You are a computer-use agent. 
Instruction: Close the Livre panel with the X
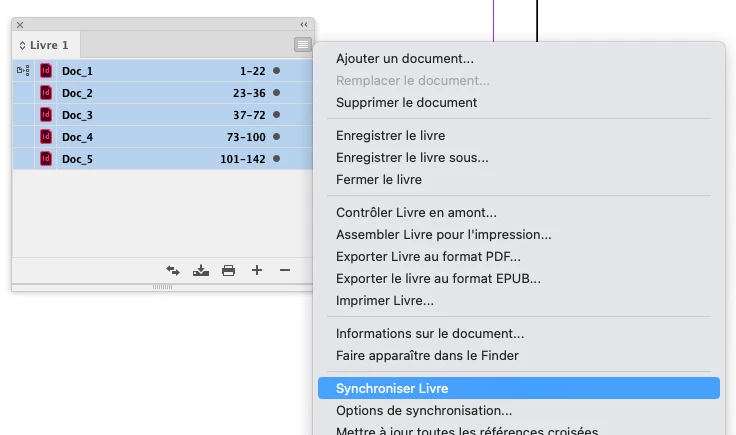pyautogui.click(x=20, y=25)
